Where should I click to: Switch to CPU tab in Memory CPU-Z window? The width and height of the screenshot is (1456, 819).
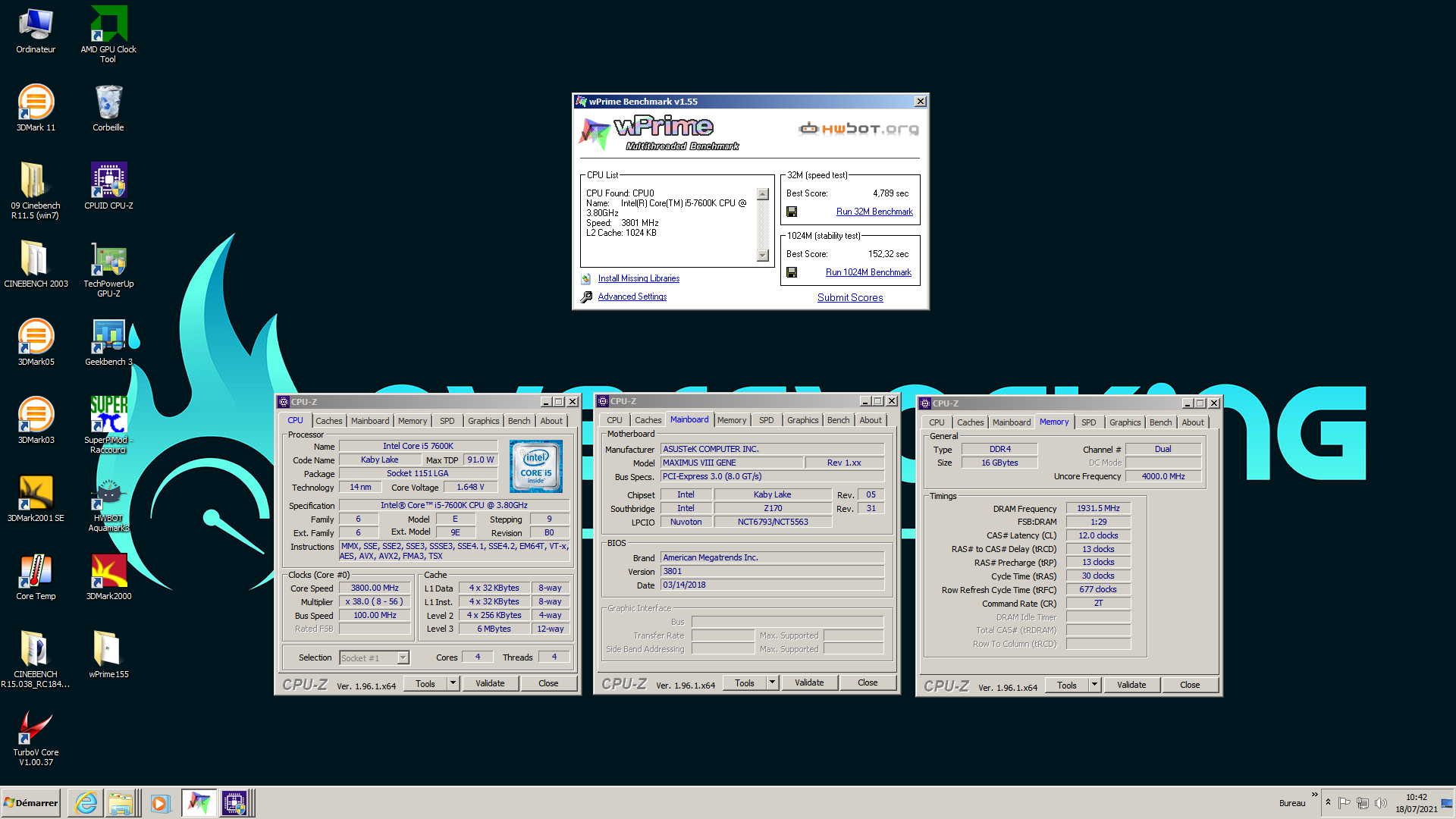(937, 422)
